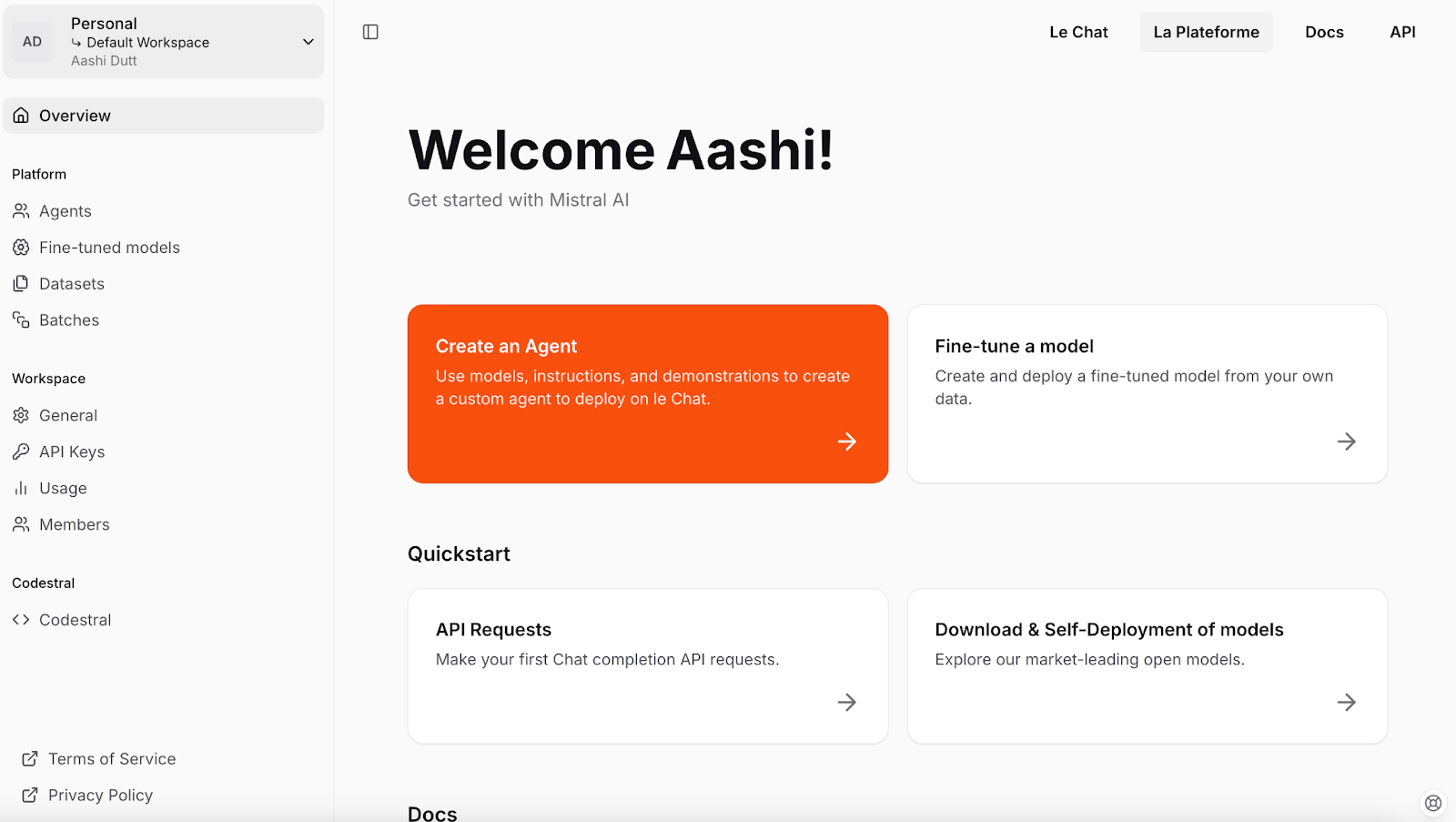Click the Codestral section label

tap(43, 583)
